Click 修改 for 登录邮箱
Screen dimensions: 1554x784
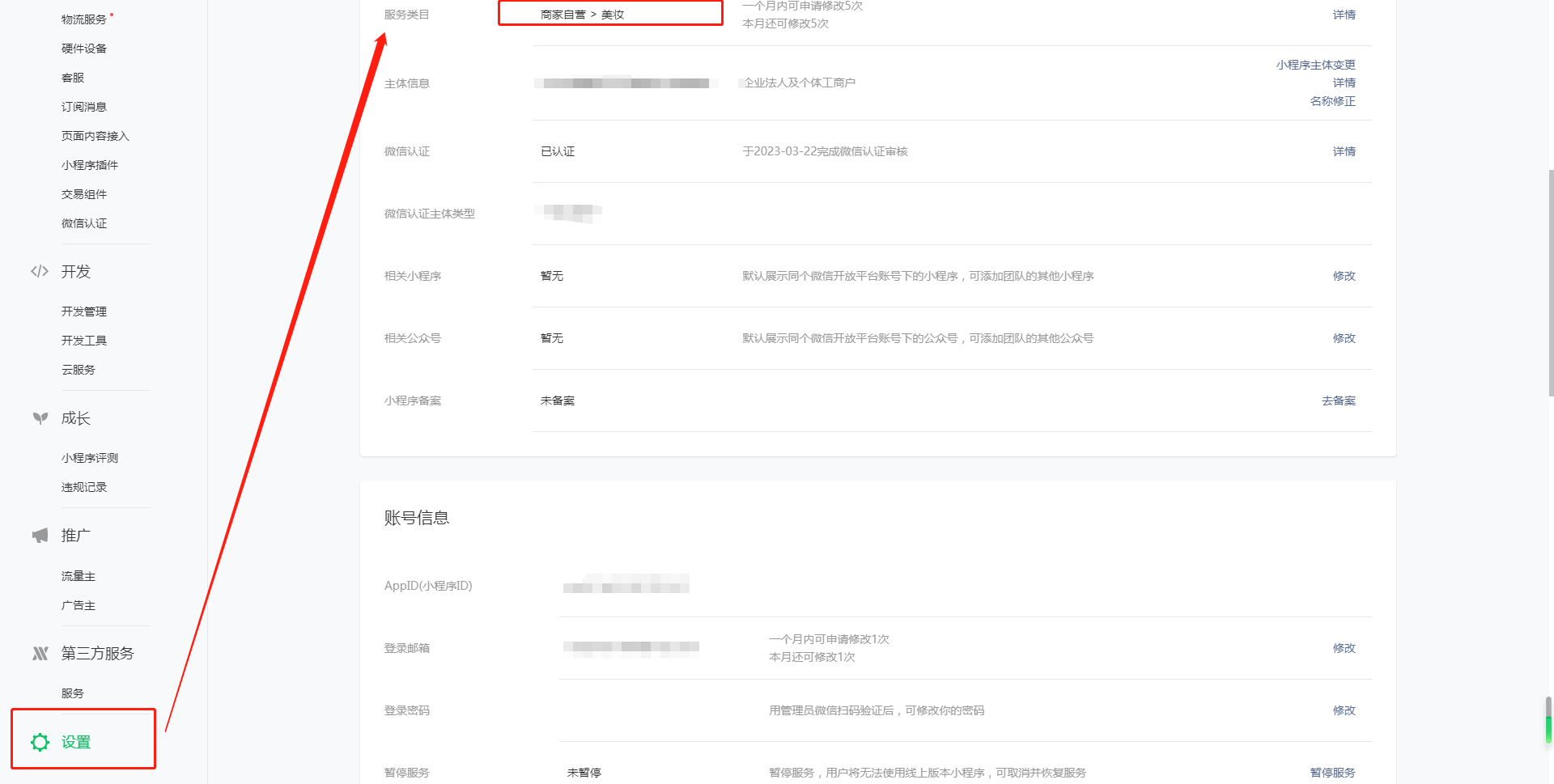coord(1344,648)
